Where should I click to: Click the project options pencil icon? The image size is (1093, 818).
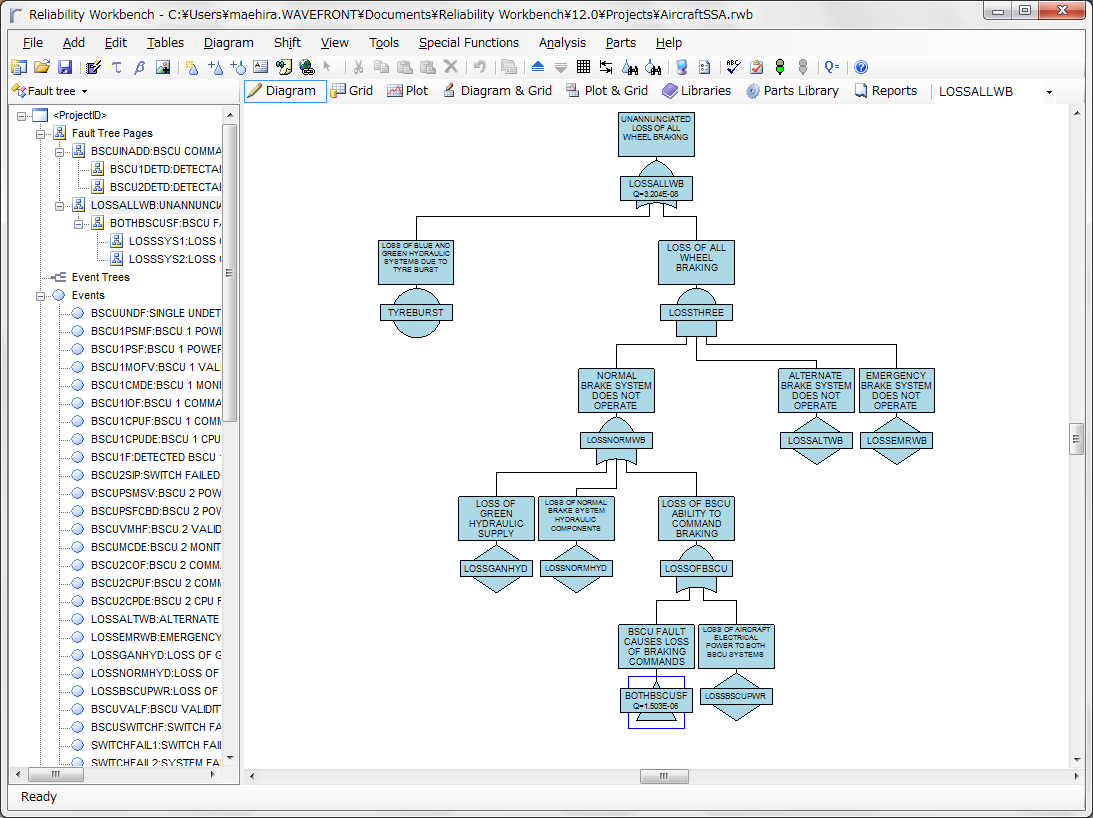click(x=93, y=67)
